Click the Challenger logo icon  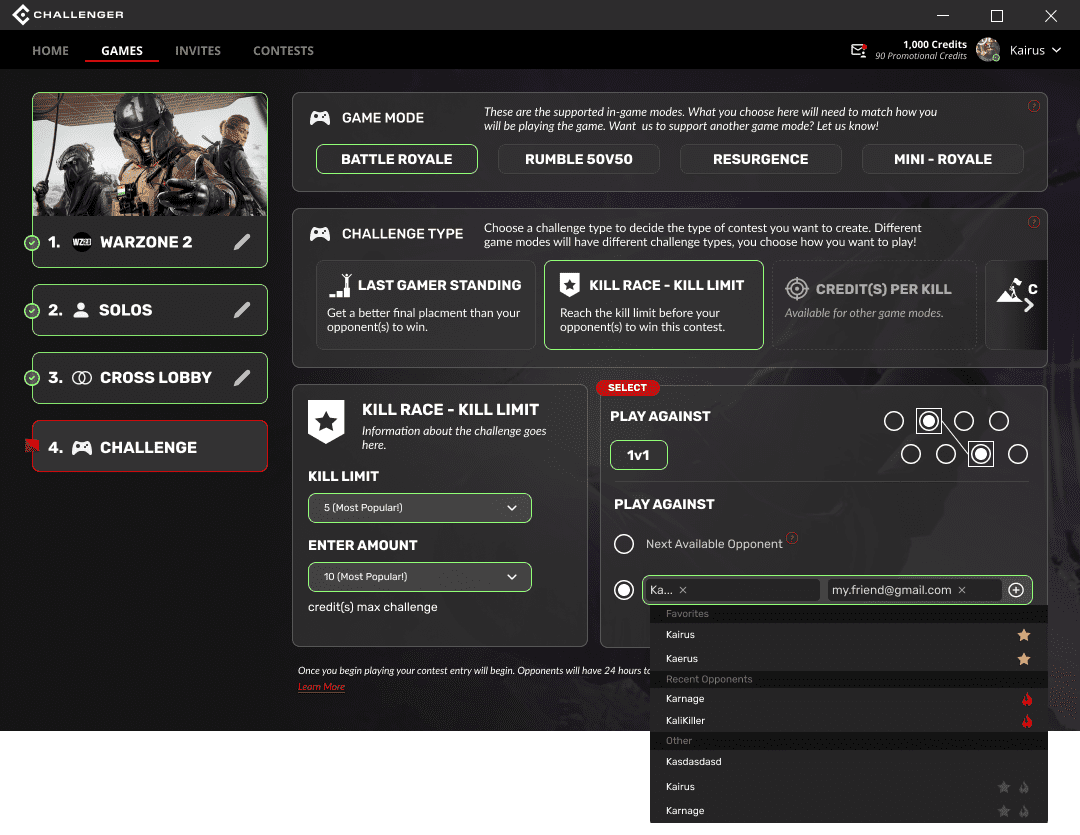coord(21,14)
